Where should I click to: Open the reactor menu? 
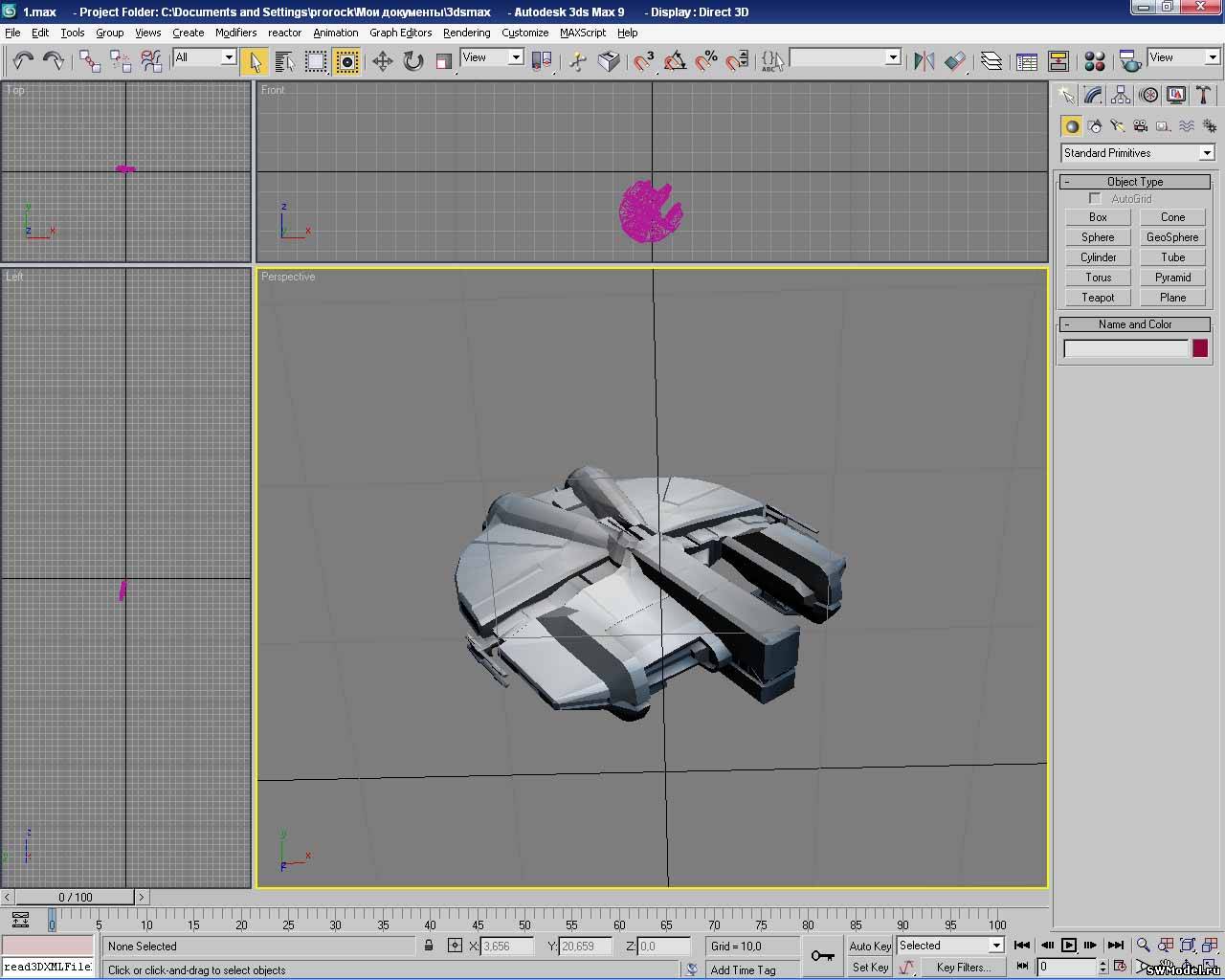284,33
